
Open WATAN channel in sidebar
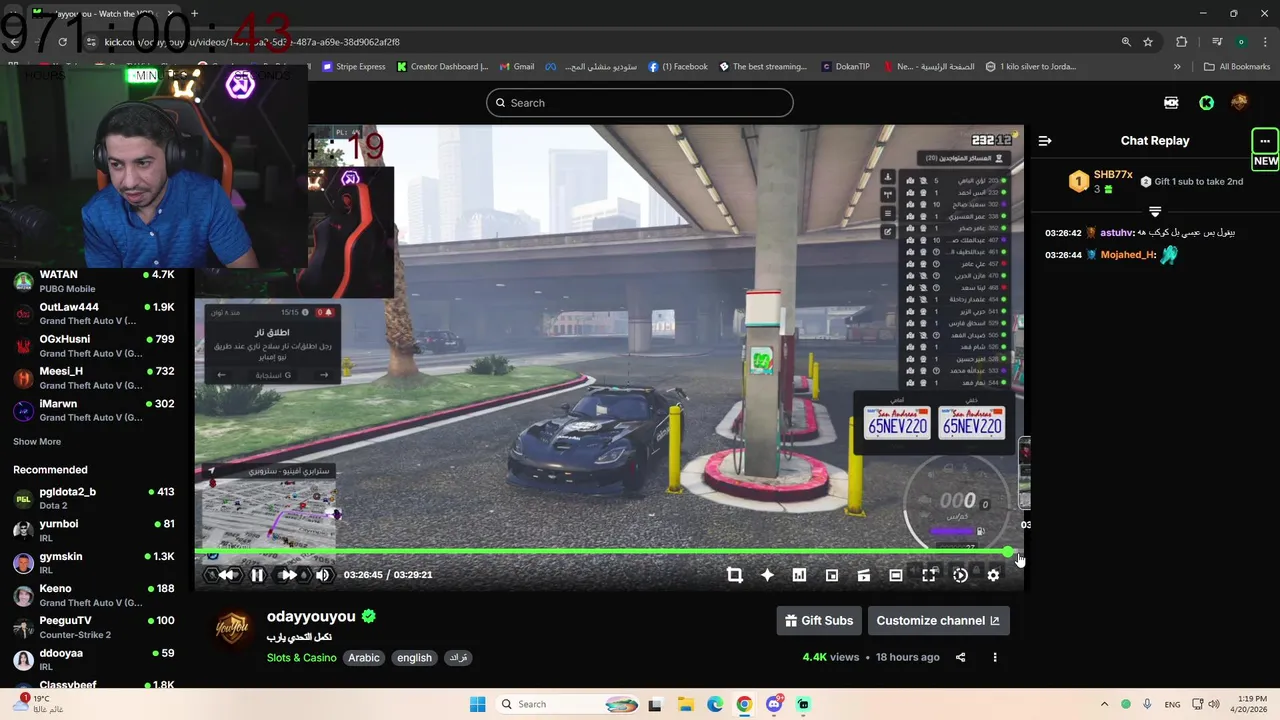(95, 281)
